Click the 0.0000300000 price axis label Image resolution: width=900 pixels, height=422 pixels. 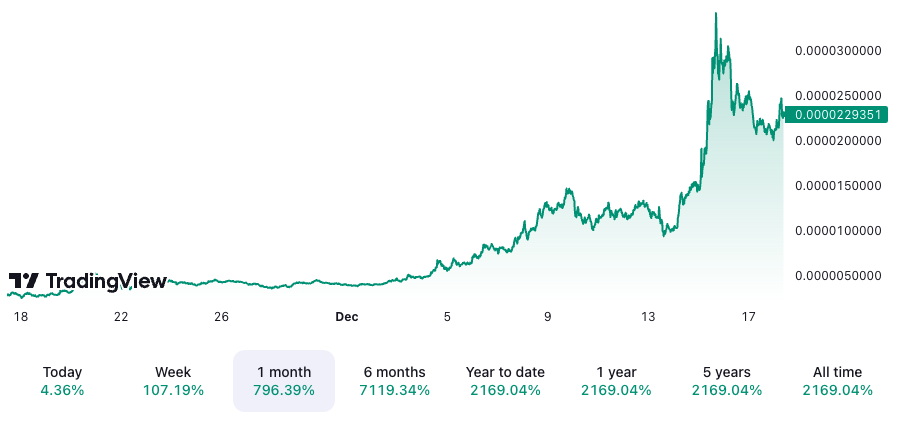tap(837, 50)
